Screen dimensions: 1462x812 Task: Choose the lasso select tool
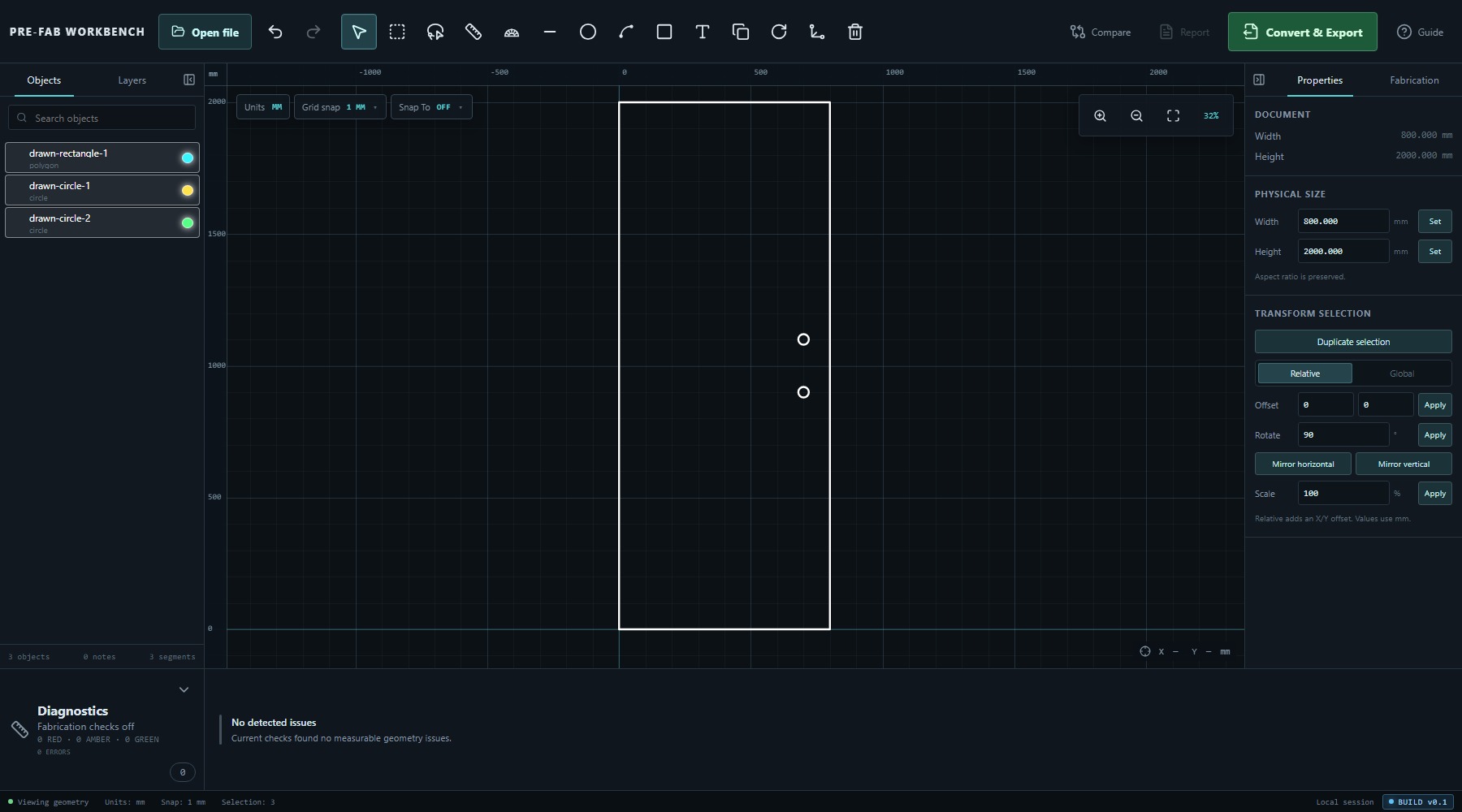click(435, 32)
